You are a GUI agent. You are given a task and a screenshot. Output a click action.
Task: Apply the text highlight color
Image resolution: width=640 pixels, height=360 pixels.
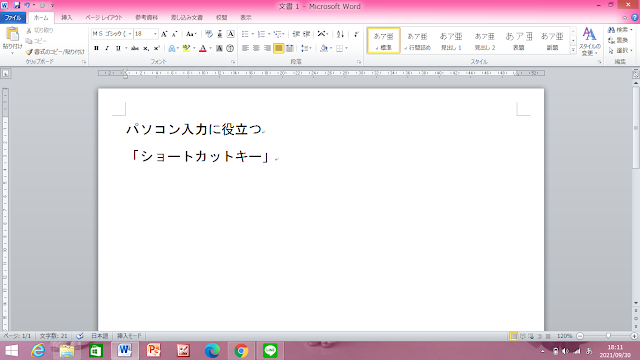187,48
